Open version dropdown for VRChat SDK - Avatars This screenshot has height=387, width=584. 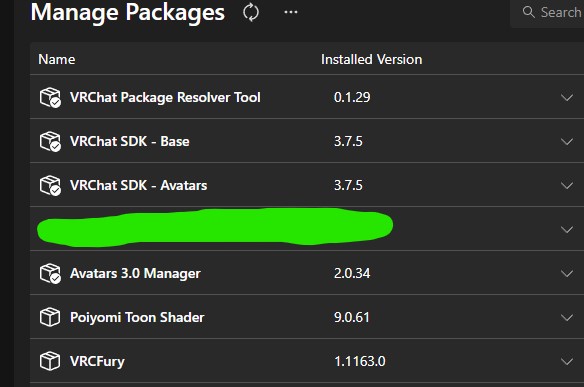pos(566,185)
